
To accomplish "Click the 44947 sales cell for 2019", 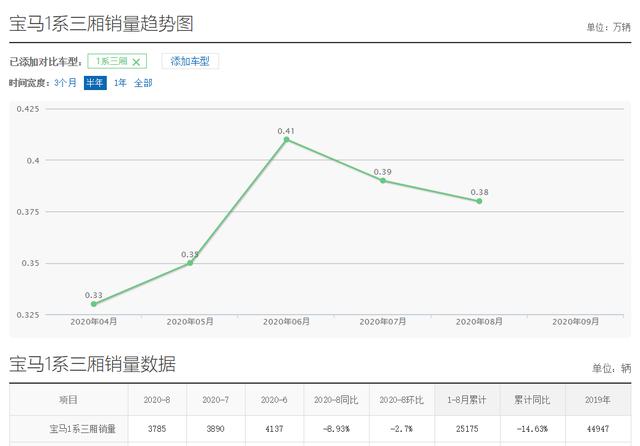I will (x=598, y=428).
